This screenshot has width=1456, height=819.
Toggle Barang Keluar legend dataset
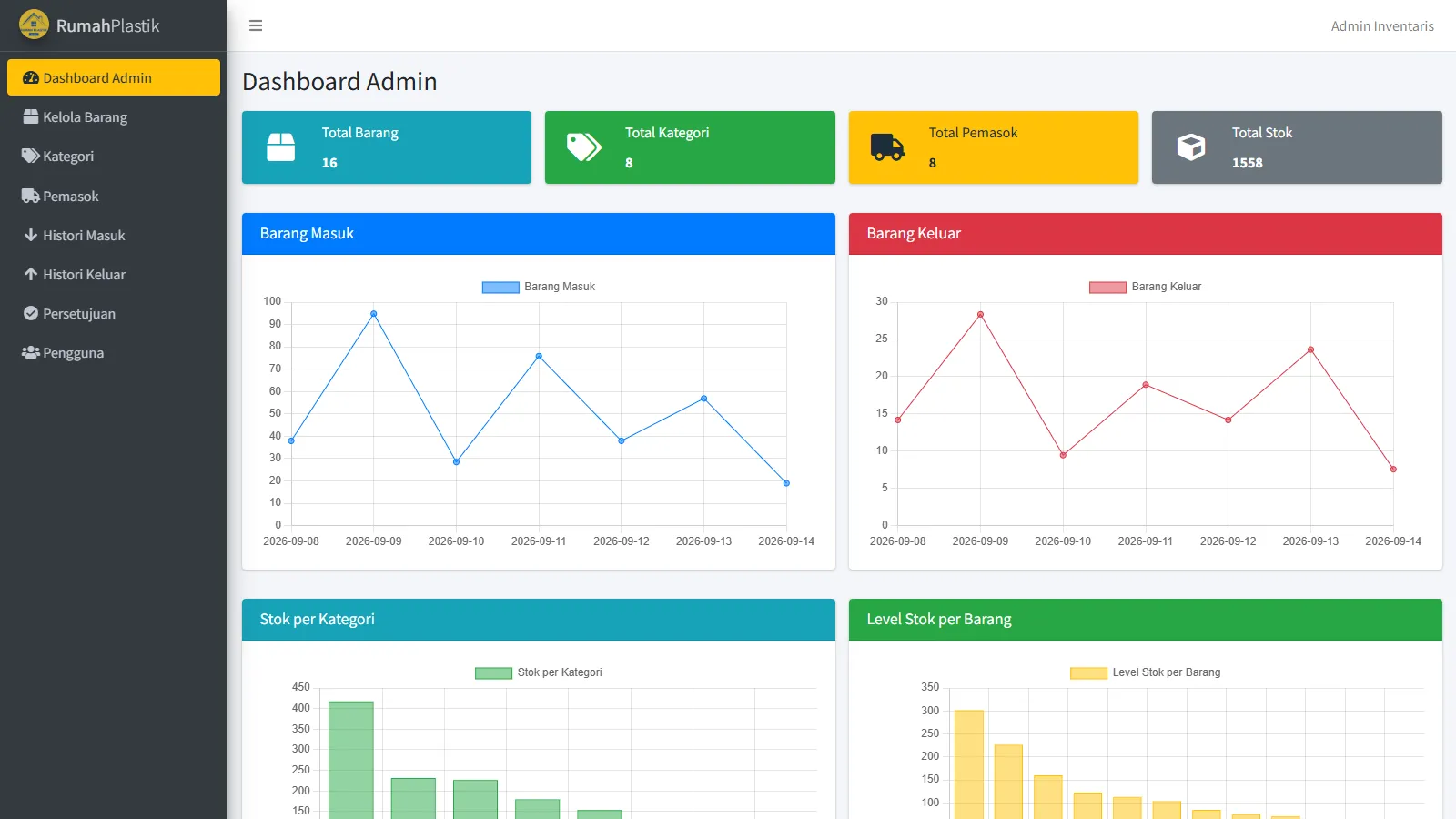1145,287
